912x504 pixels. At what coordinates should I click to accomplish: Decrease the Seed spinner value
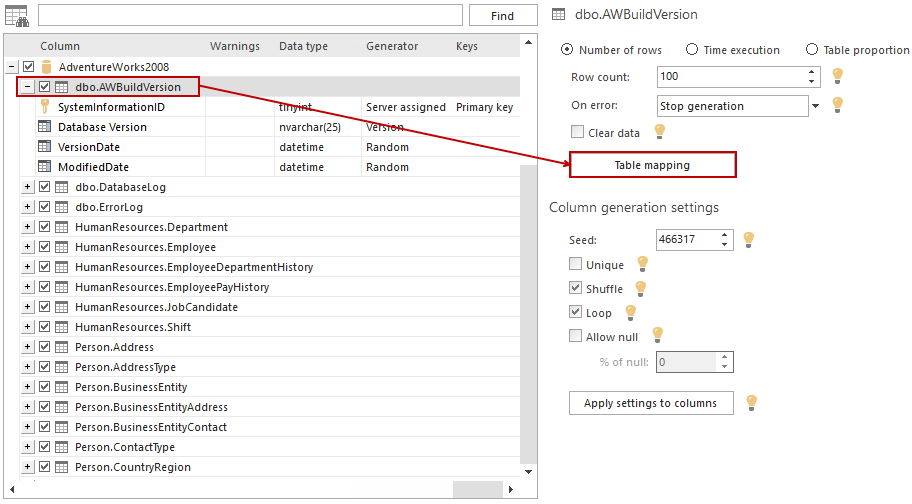724,244
